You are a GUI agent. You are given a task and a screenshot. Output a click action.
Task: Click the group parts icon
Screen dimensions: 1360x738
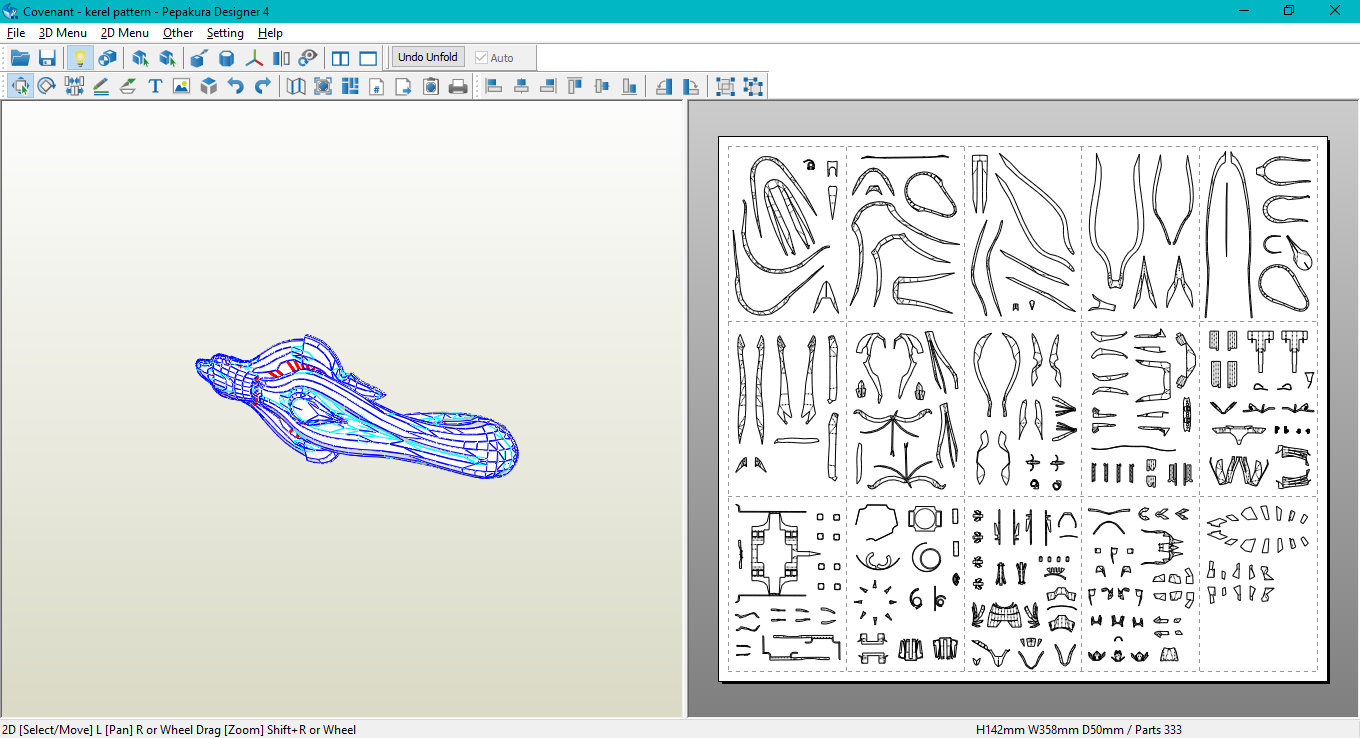click(x=726, y=86)
